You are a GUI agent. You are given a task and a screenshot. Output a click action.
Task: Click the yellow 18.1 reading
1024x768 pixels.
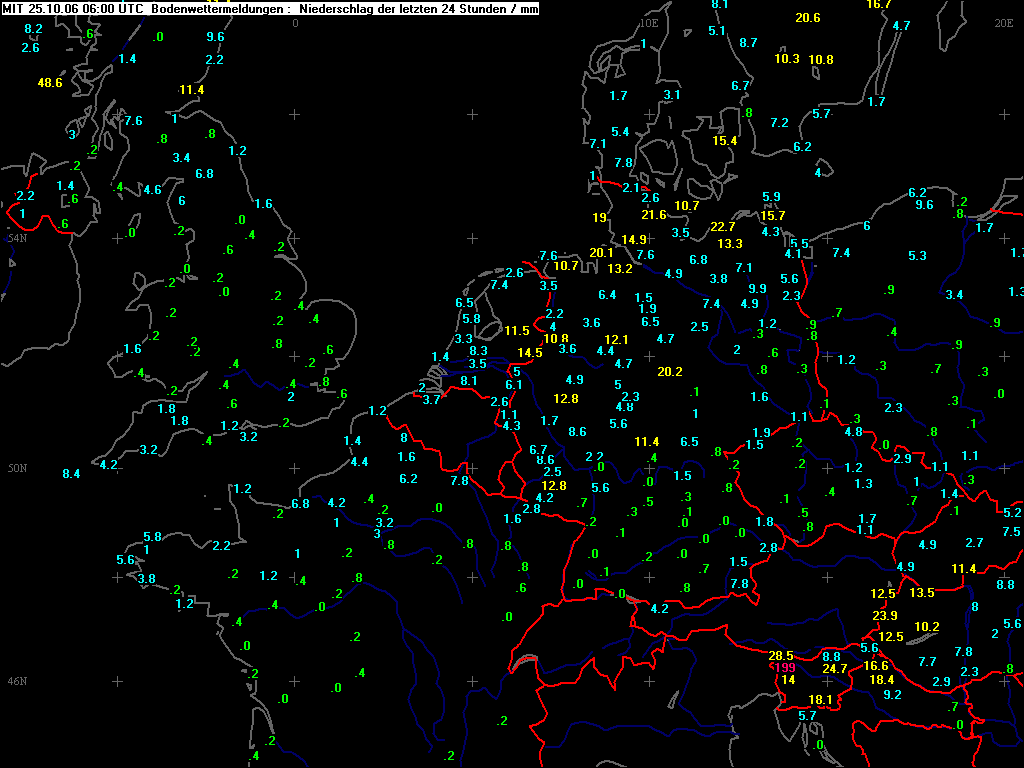pyautogui.click(x=820, y=699)
